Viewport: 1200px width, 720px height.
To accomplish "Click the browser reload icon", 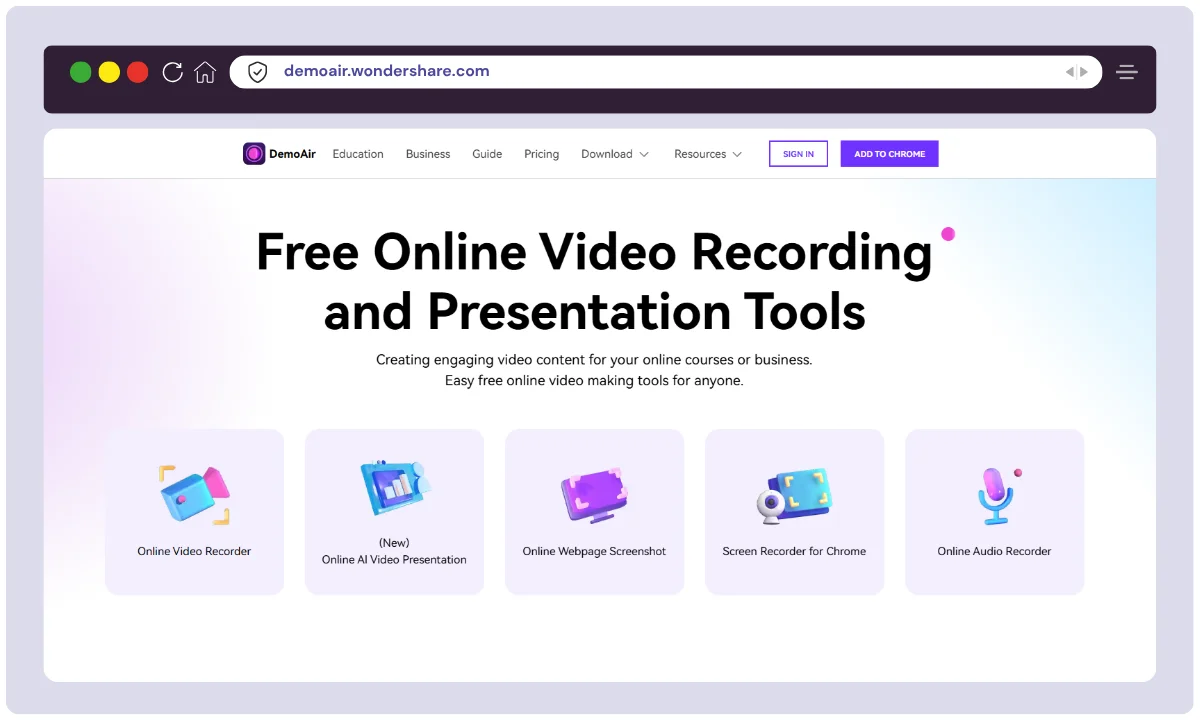I will click(x=172, y=72).
